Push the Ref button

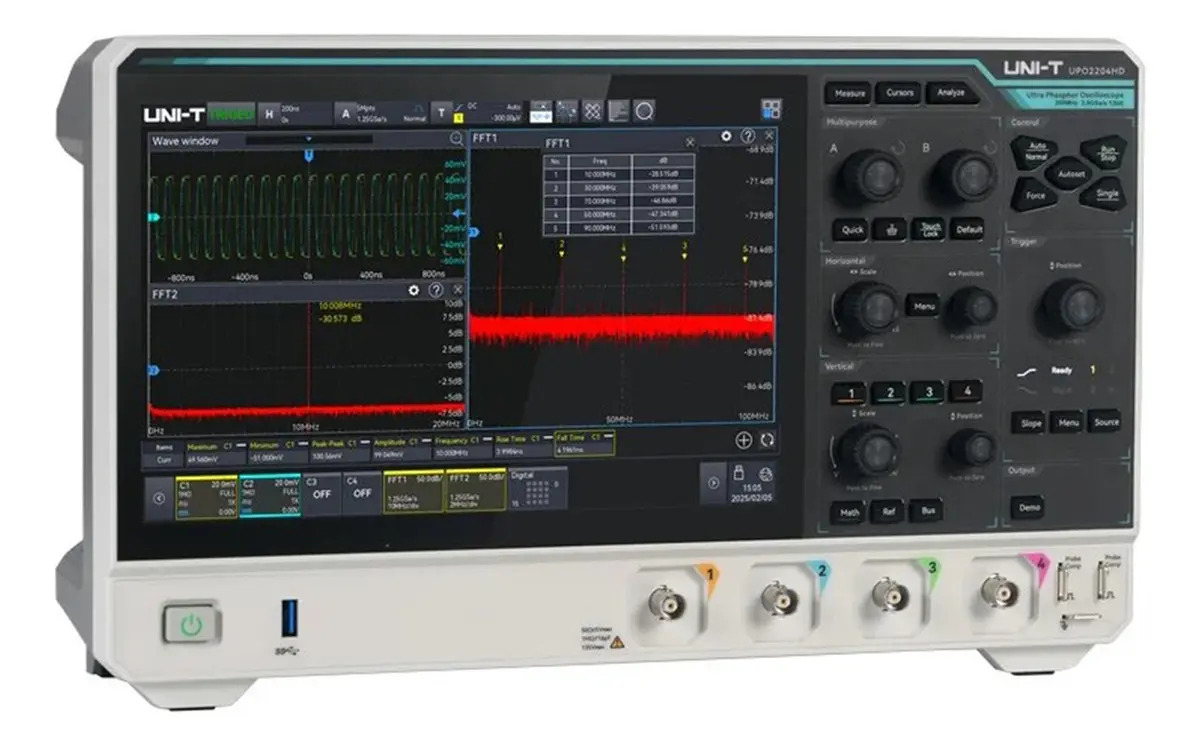(x=889, y=511)
